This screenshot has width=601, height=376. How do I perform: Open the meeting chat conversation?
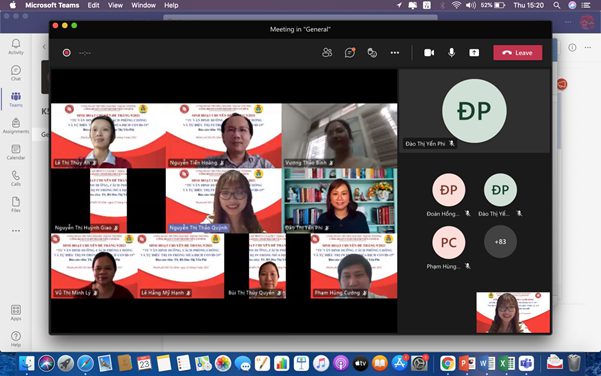(x=350, y=53)
